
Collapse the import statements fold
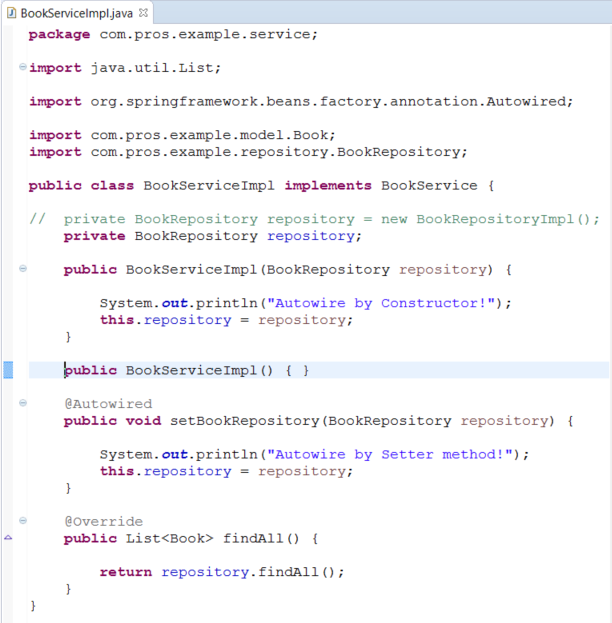tap(23, 67)
